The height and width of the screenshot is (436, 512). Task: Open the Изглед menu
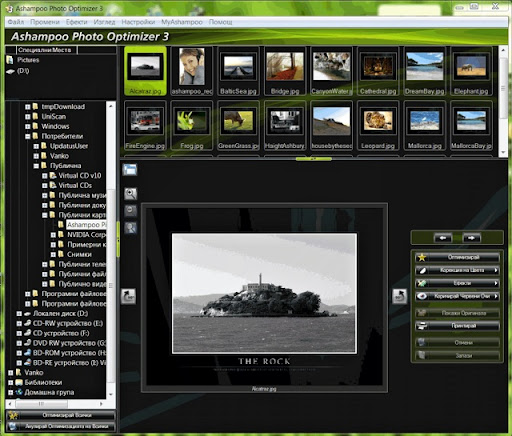pos(104,22)
